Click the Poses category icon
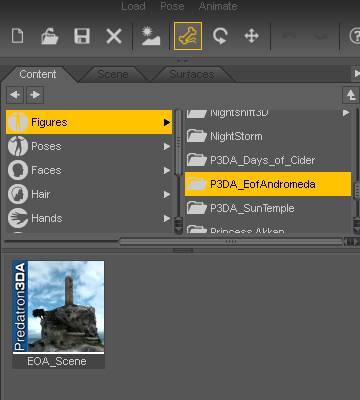This screenshot has width=360, height=400. pyautogui.click(x=18, y=146)
